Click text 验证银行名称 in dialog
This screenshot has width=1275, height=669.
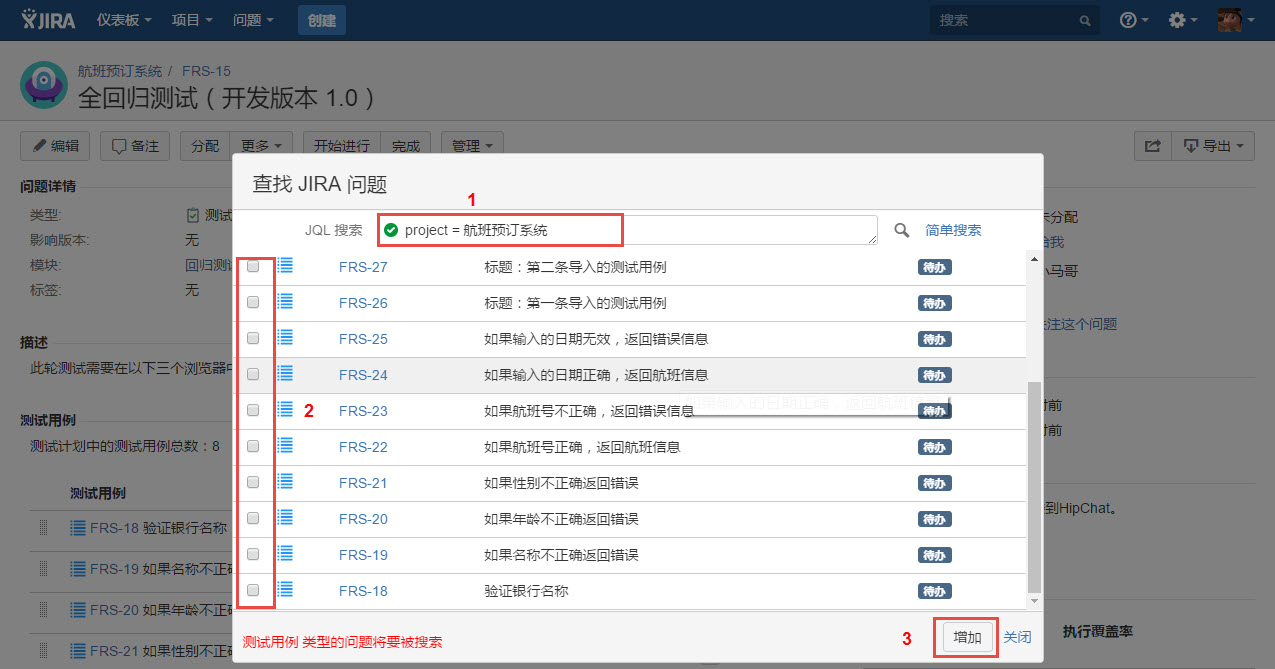(x=526, y=591)
